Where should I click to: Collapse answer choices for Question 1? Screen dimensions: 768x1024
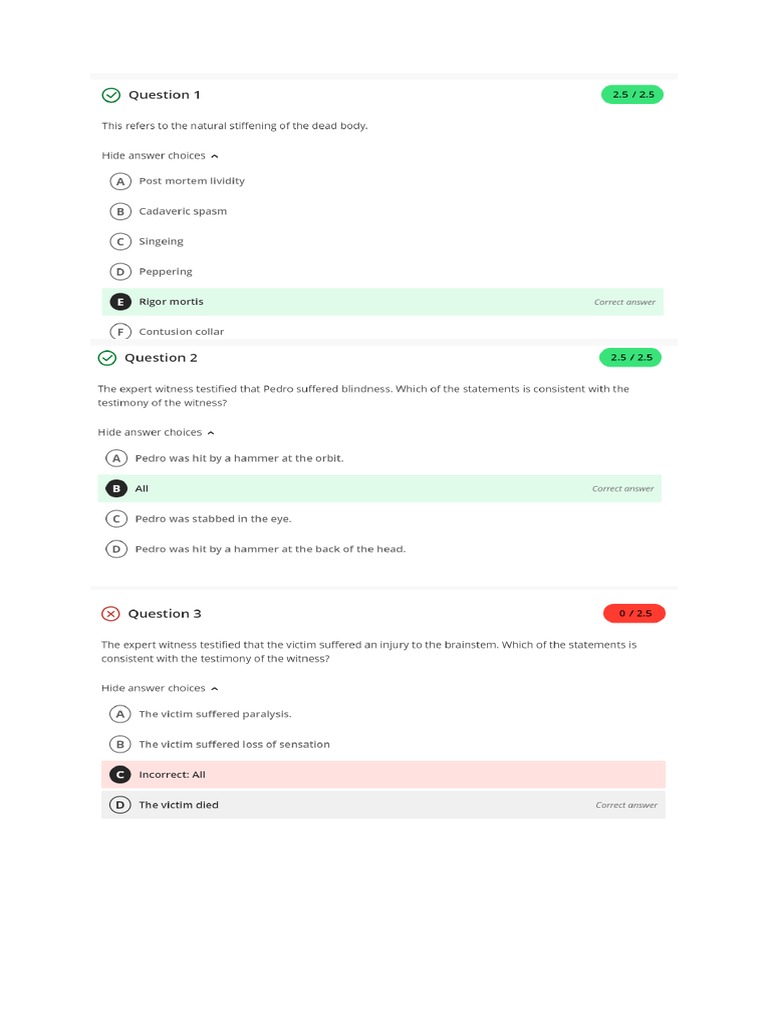click(160, 156)
